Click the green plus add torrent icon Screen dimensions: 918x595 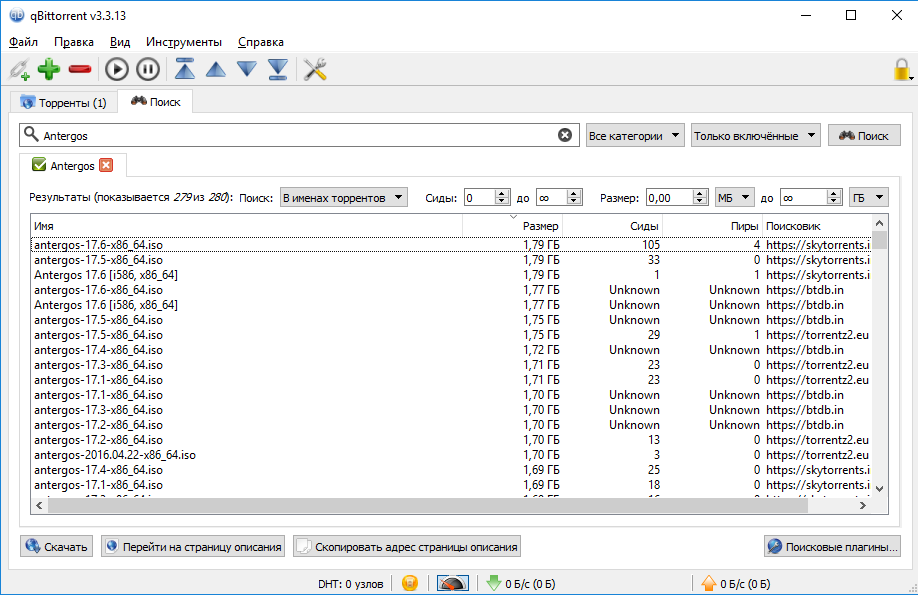(x=48, y=69)
